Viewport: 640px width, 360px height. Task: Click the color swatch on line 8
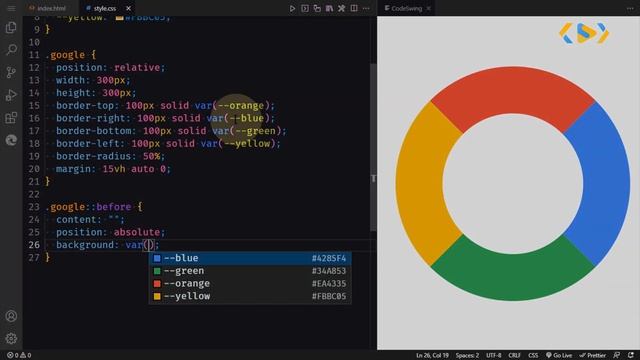pyautogui.click(x=120, y=18)
